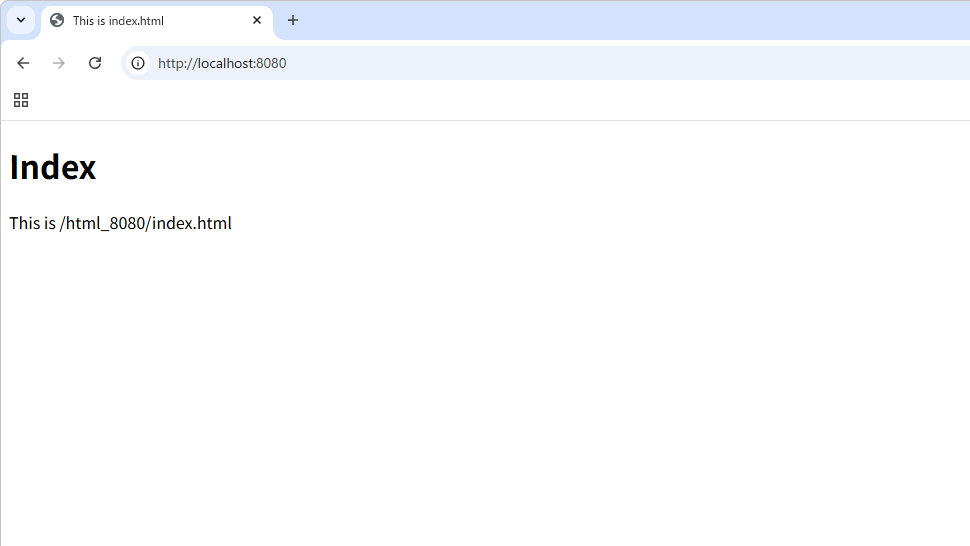Click the forward navigation arrow
This screenshot has width=970, height=546.
click(59, 63)
